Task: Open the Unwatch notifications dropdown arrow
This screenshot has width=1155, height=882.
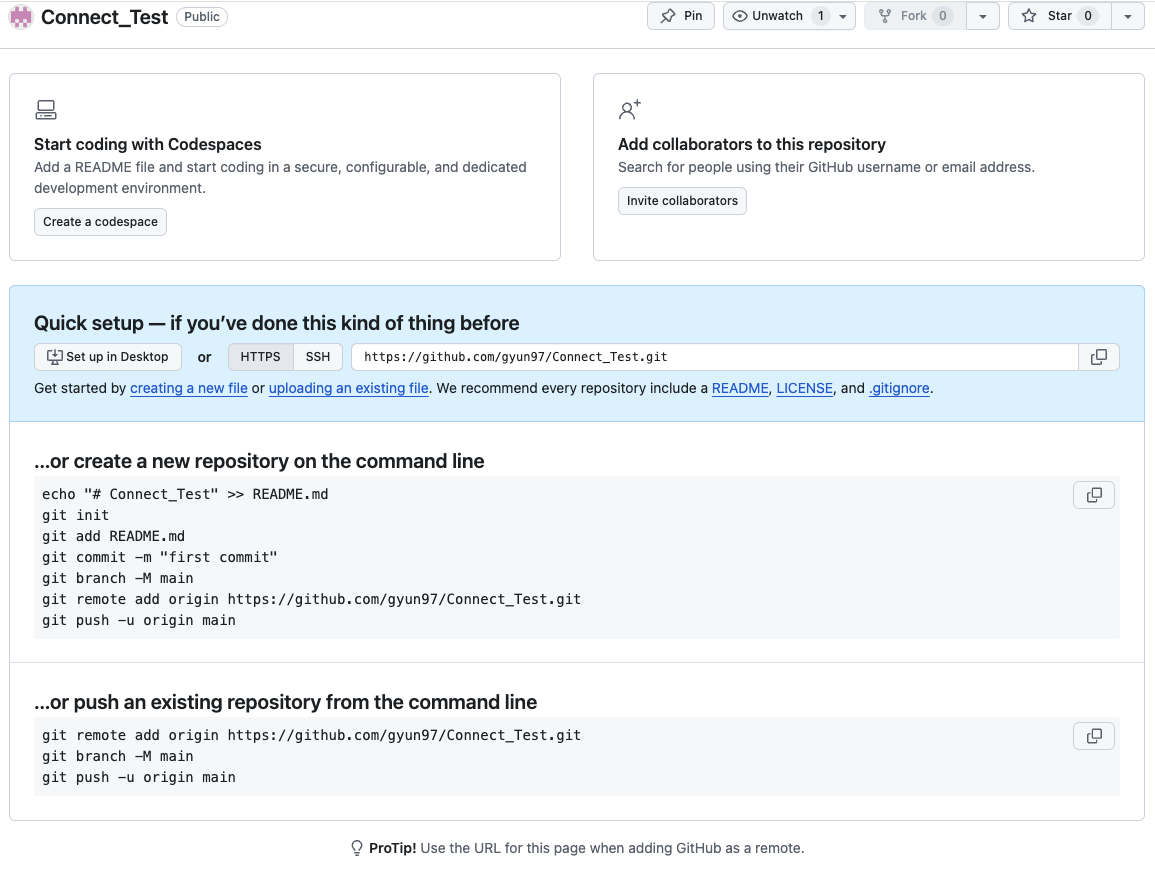Action: pos(843,16)
